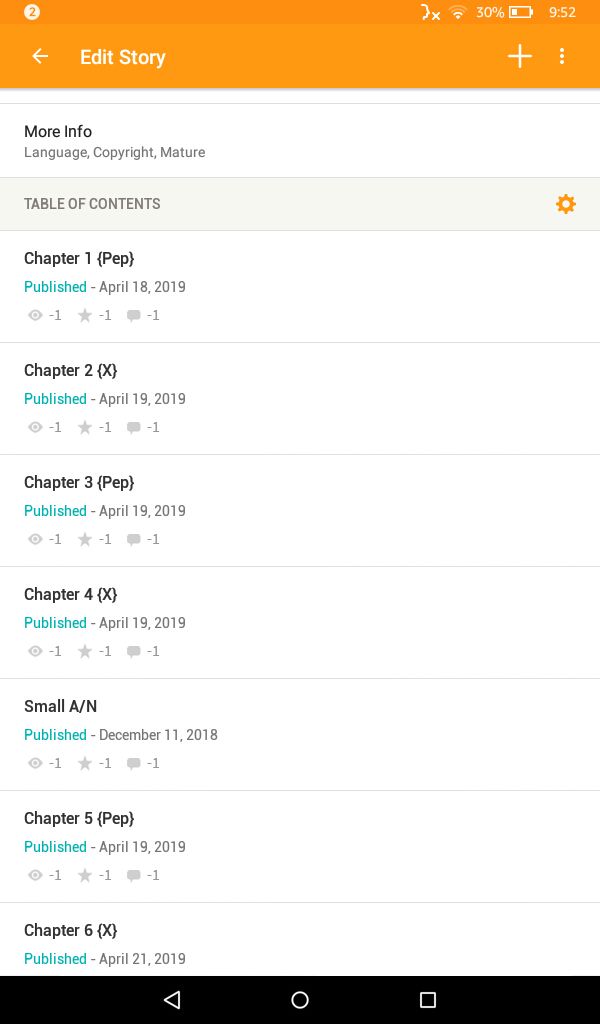The height and width of the screenshot is (1024, 600).
Task: Tap the back arrow in Edit Story header
Action: click(40, 56)
